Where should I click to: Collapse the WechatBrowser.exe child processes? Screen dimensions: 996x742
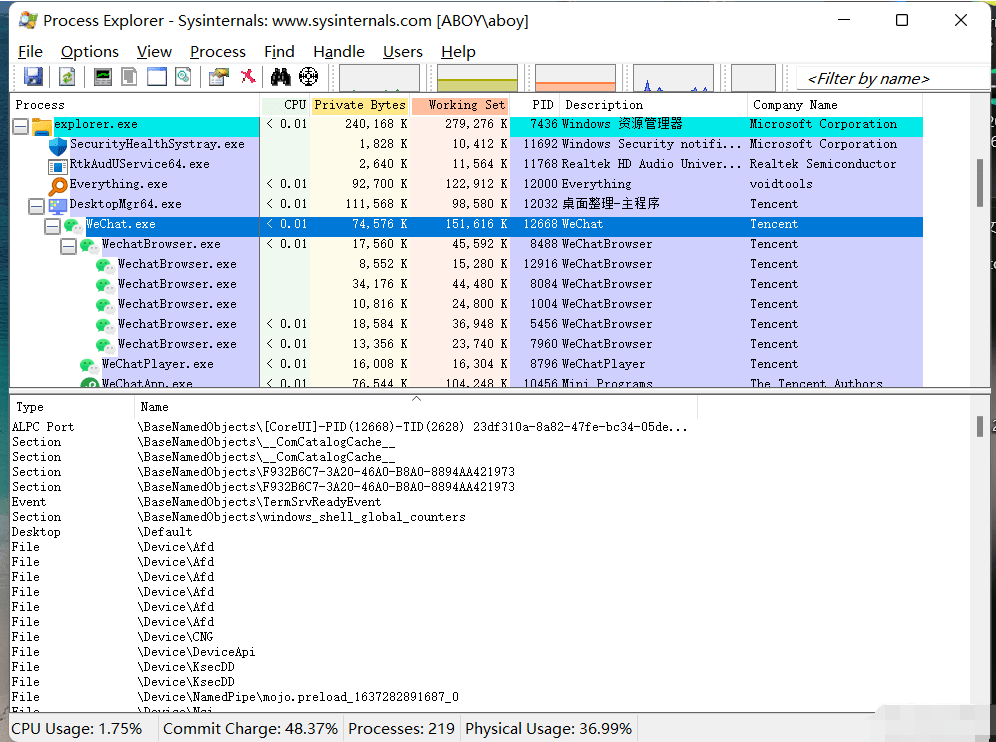[x=69, y=244]
